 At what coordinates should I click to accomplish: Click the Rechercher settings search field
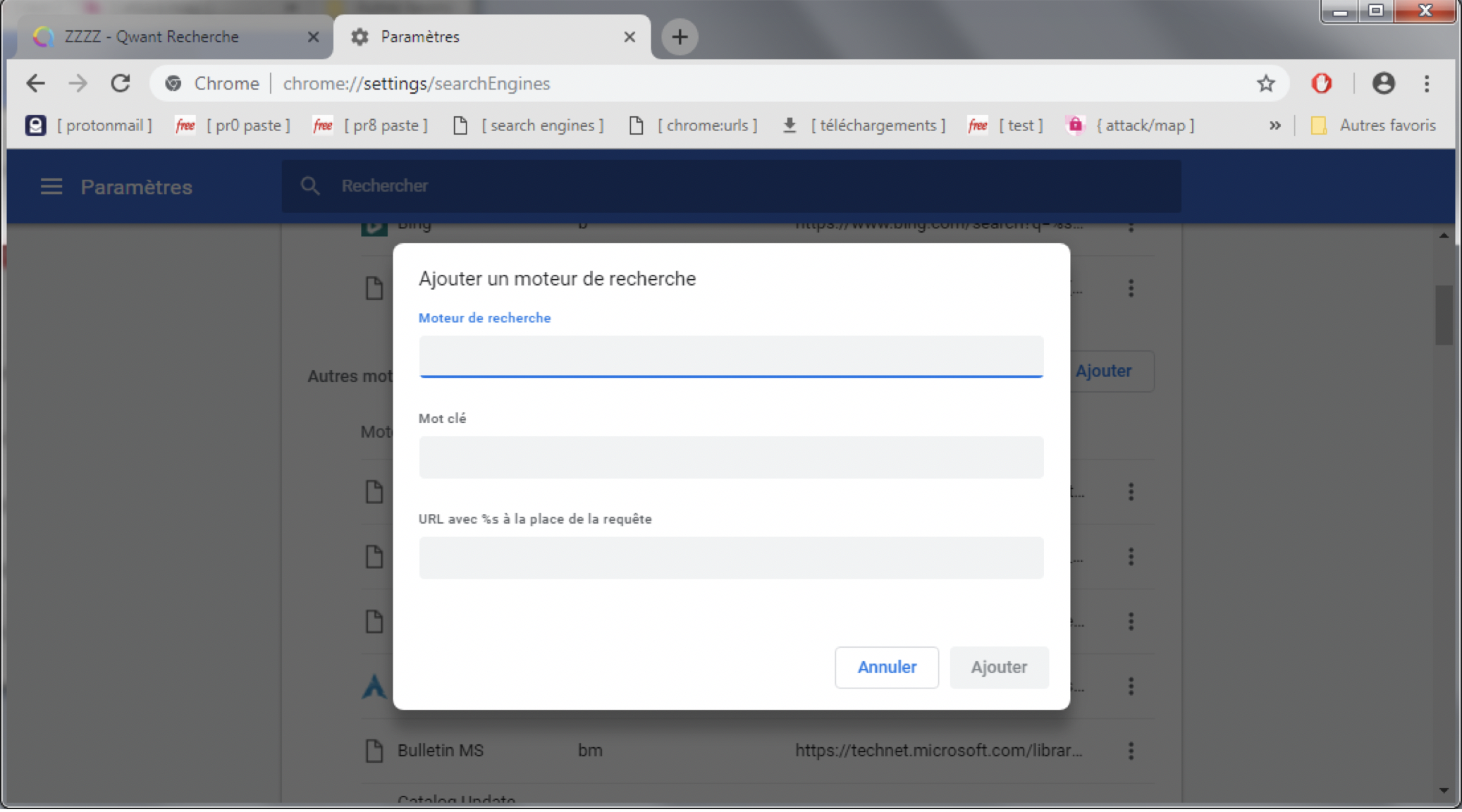click(732, 186)
